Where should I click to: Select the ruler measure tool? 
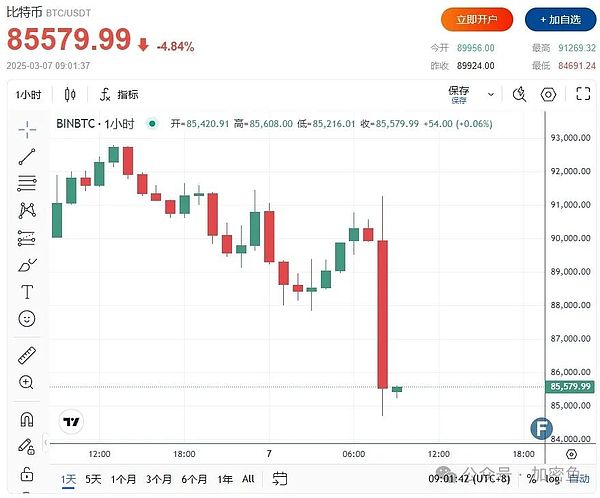27,355
